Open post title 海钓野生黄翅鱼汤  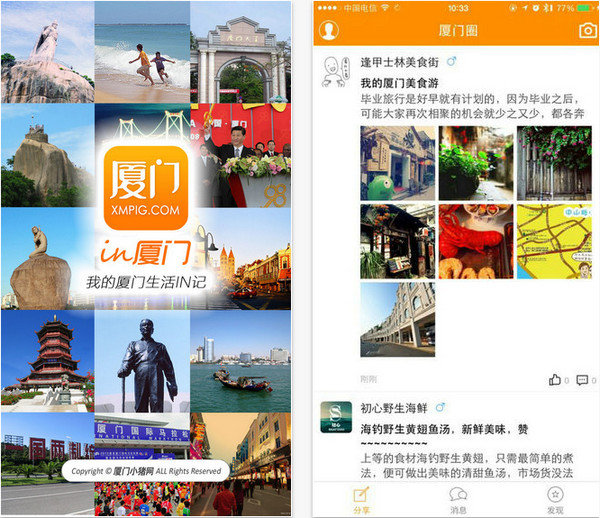point(444,429)
